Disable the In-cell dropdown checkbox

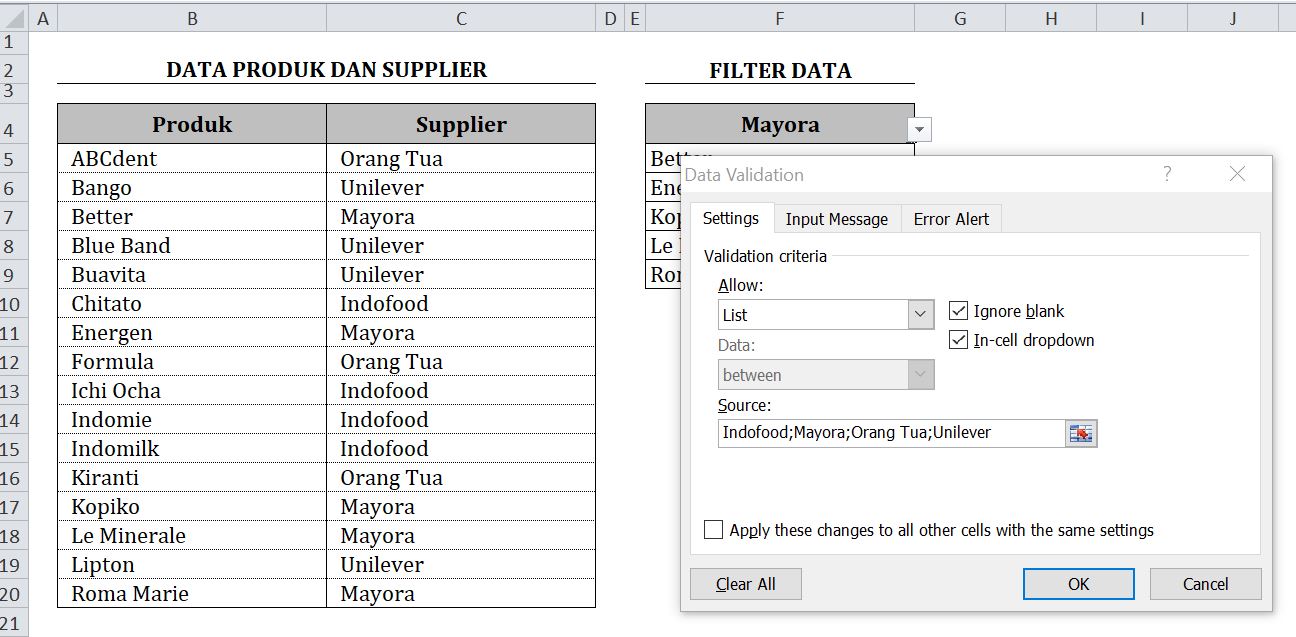957,340
